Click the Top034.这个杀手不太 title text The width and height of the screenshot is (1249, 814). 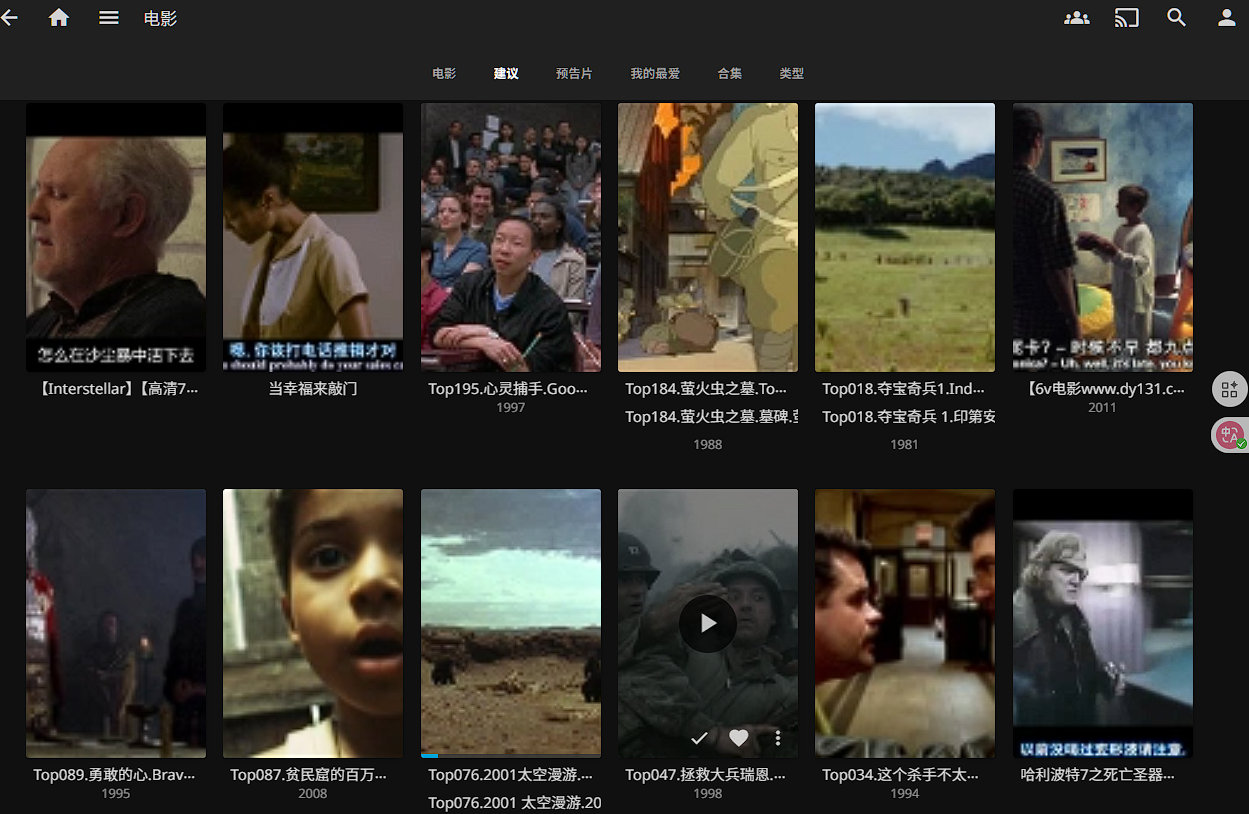pos(901,774)
